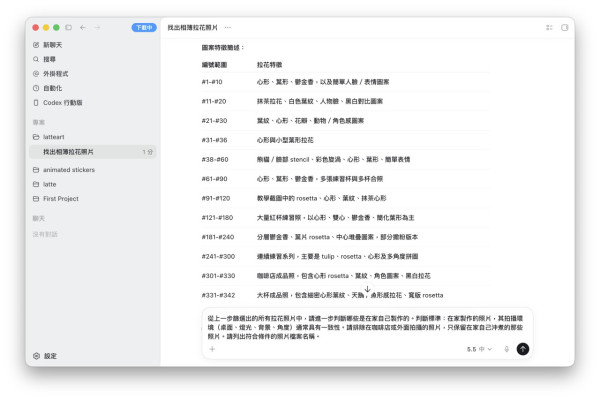The height and width of the screenshot is (400, 600).
Task: Add an attachment with the plus icon
Action: tap(212, 349)
